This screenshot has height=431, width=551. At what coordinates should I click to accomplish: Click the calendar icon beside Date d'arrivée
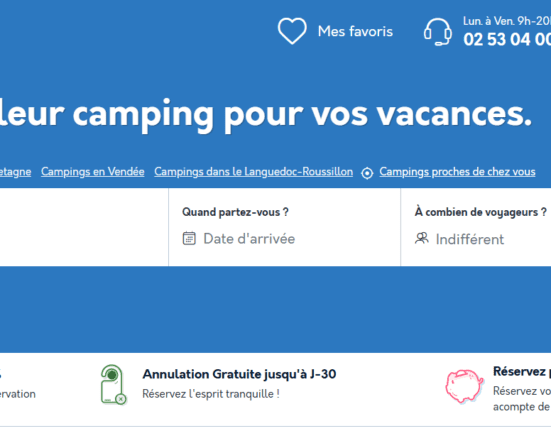[189, 238]
